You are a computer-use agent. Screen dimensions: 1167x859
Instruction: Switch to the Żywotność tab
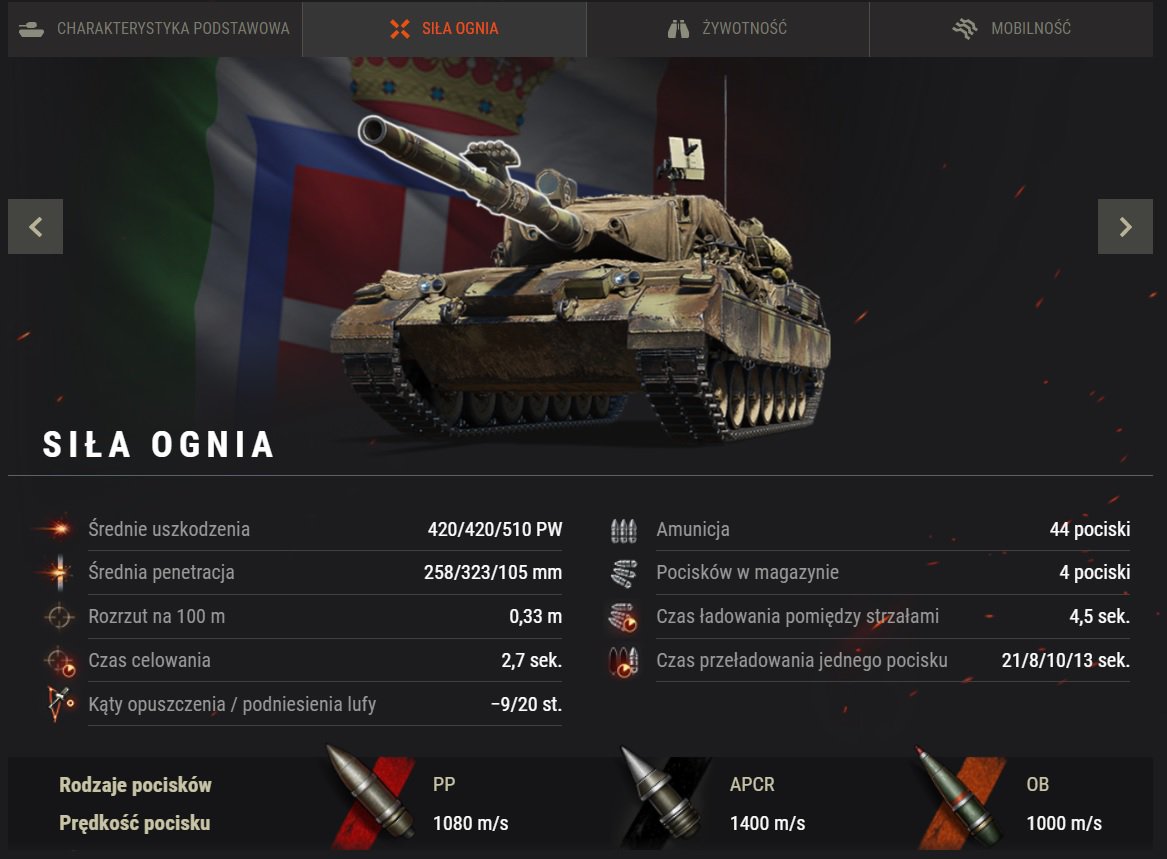[728, 29]
